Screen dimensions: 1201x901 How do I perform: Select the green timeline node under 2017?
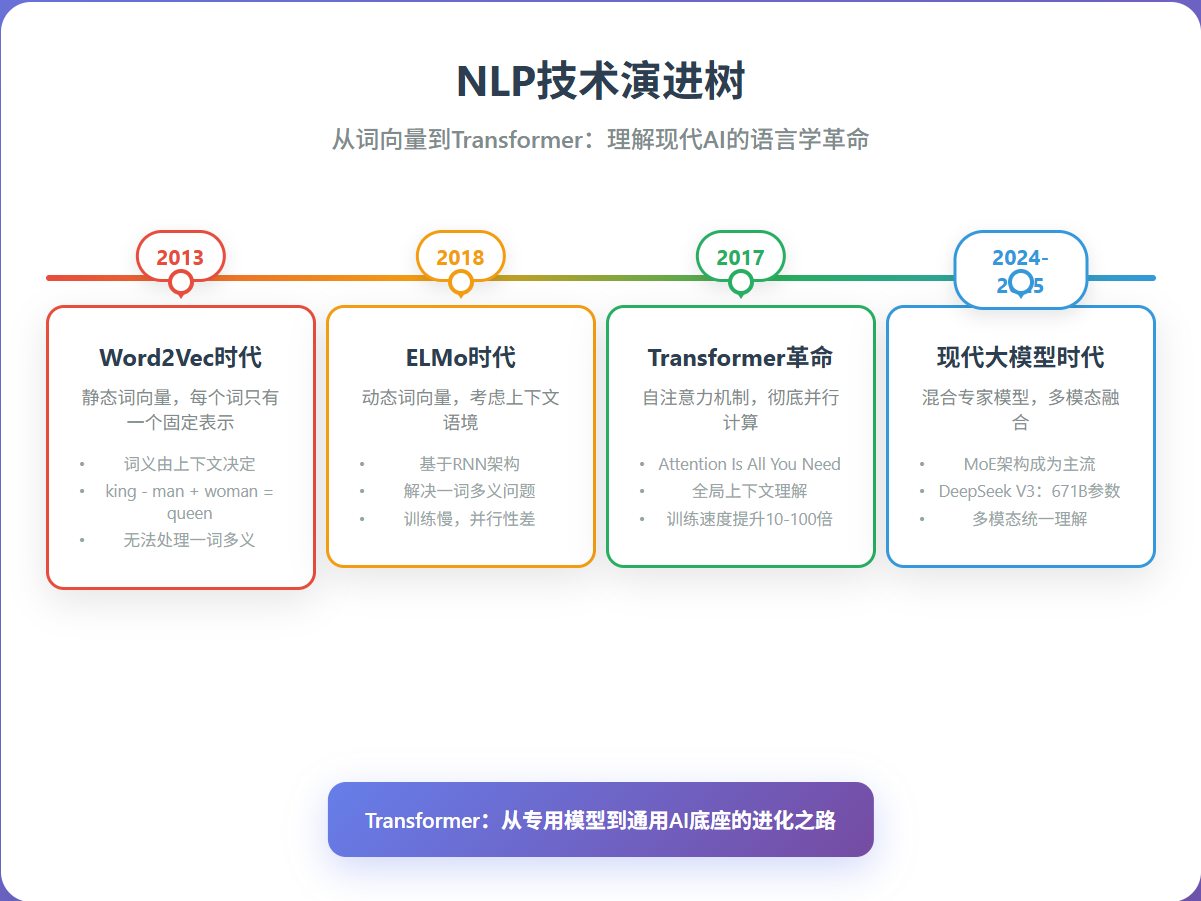click(x=740, y=282)
